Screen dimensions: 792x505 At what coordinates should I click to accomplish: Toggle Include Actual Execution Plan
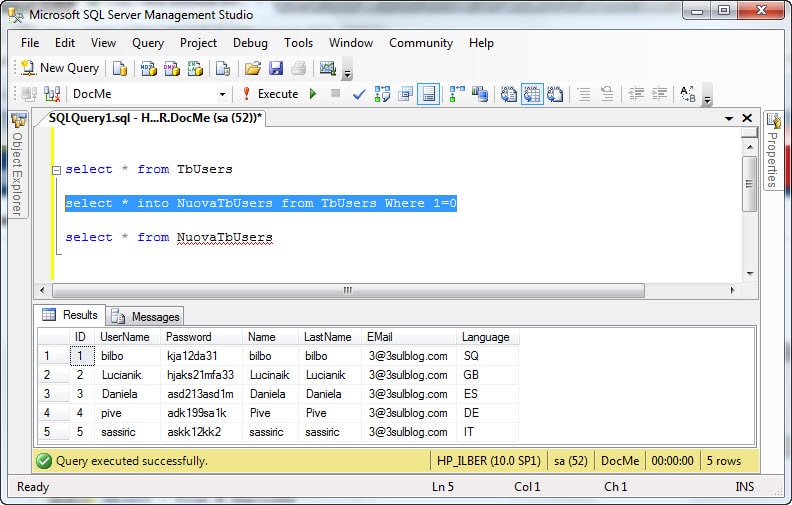(456, 94)
